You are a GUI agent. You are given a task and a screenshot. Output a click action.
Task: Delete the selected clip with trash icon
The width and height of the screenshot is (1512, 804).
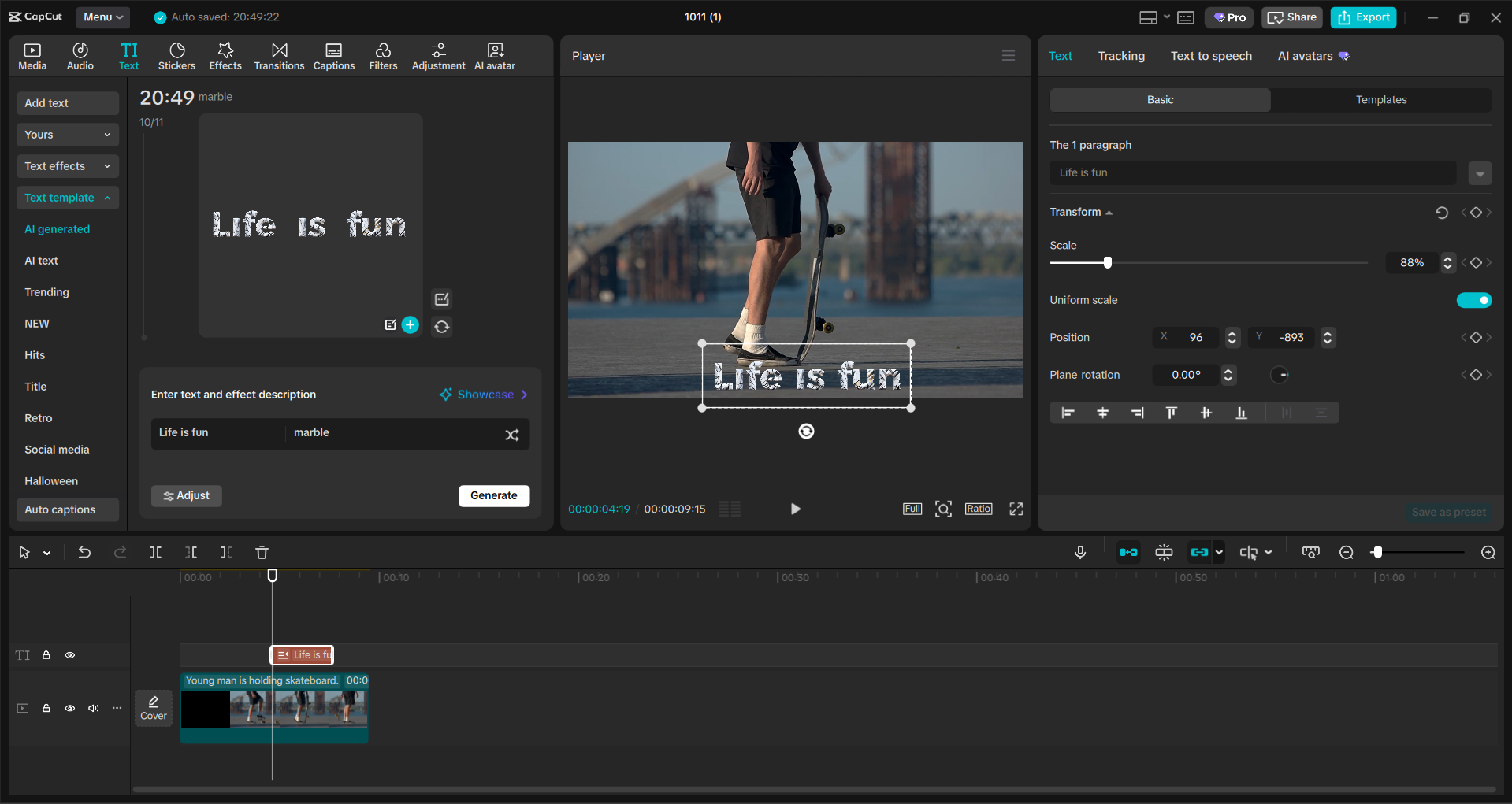click(x=262, y=552)
